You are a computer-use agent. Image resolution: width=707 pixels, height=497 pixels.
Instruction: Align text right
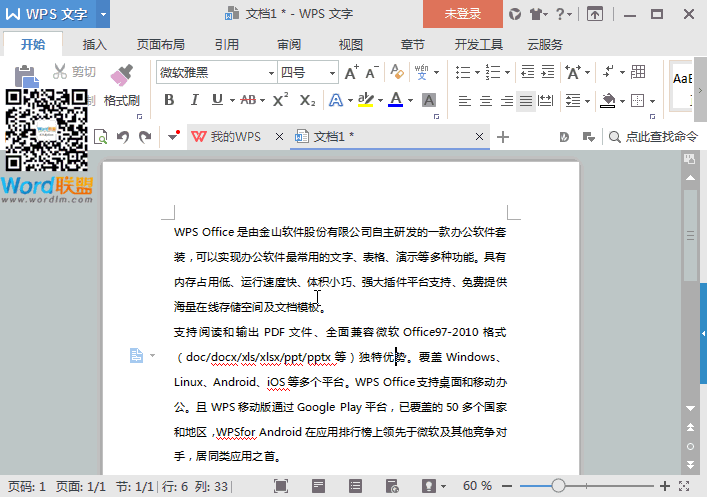point(506,101)
